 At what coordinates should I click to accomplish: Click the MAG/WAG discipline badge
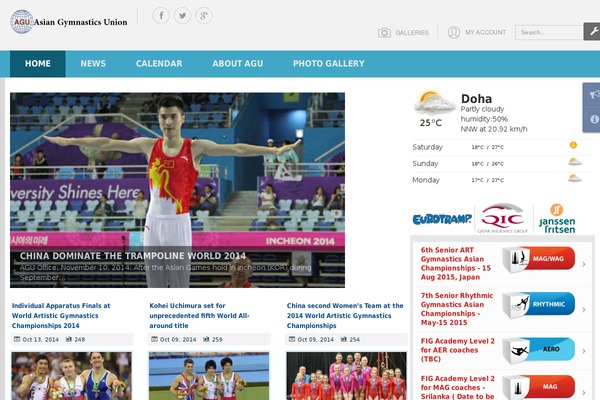tap(538, 259)
